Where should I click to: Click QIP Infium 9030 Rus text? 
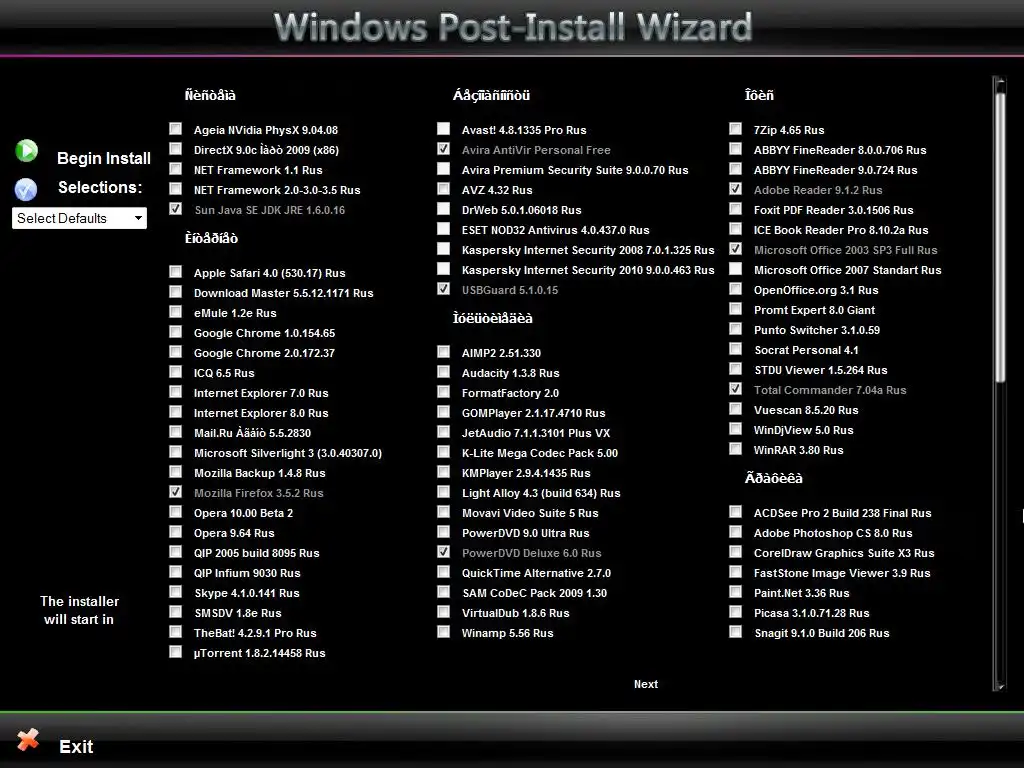(247, 573)
